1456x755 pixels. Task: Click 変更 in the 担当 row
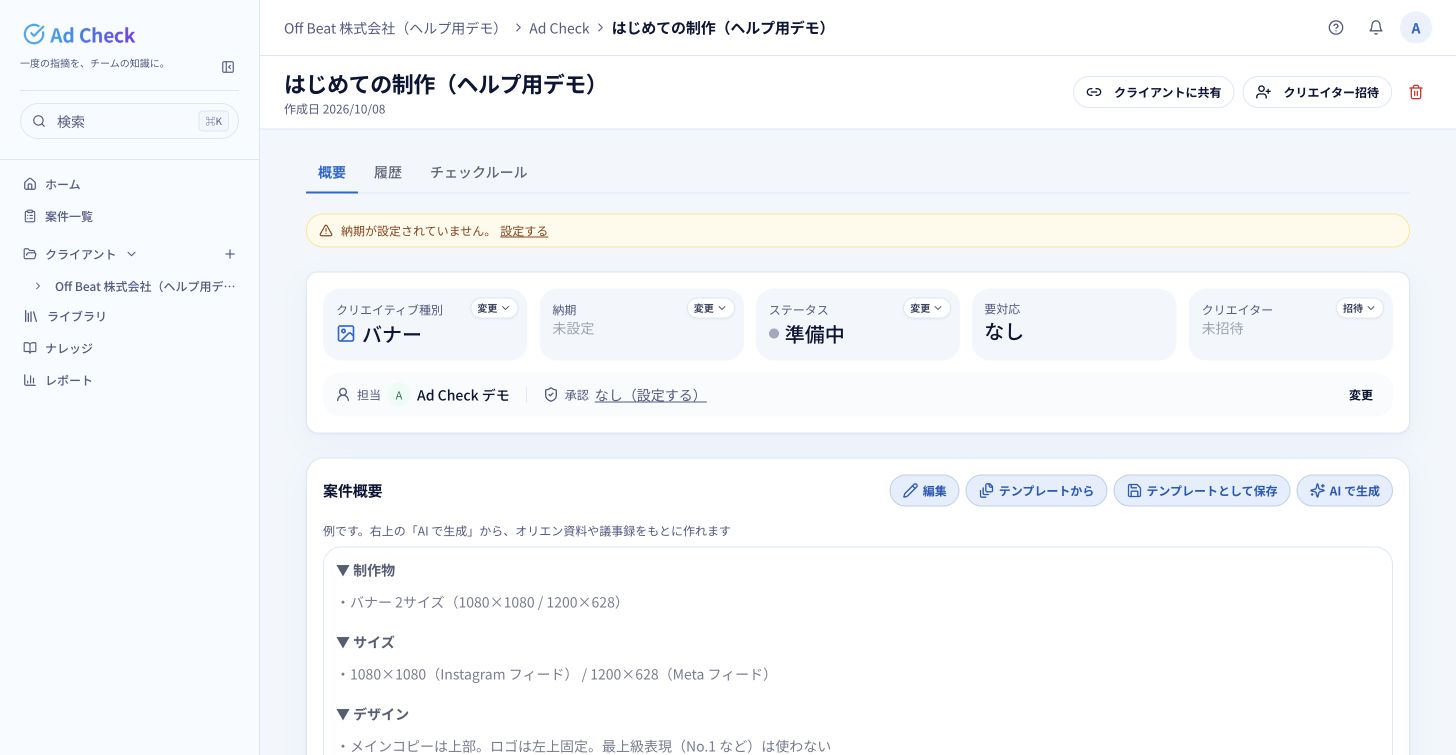point(1361,395)
